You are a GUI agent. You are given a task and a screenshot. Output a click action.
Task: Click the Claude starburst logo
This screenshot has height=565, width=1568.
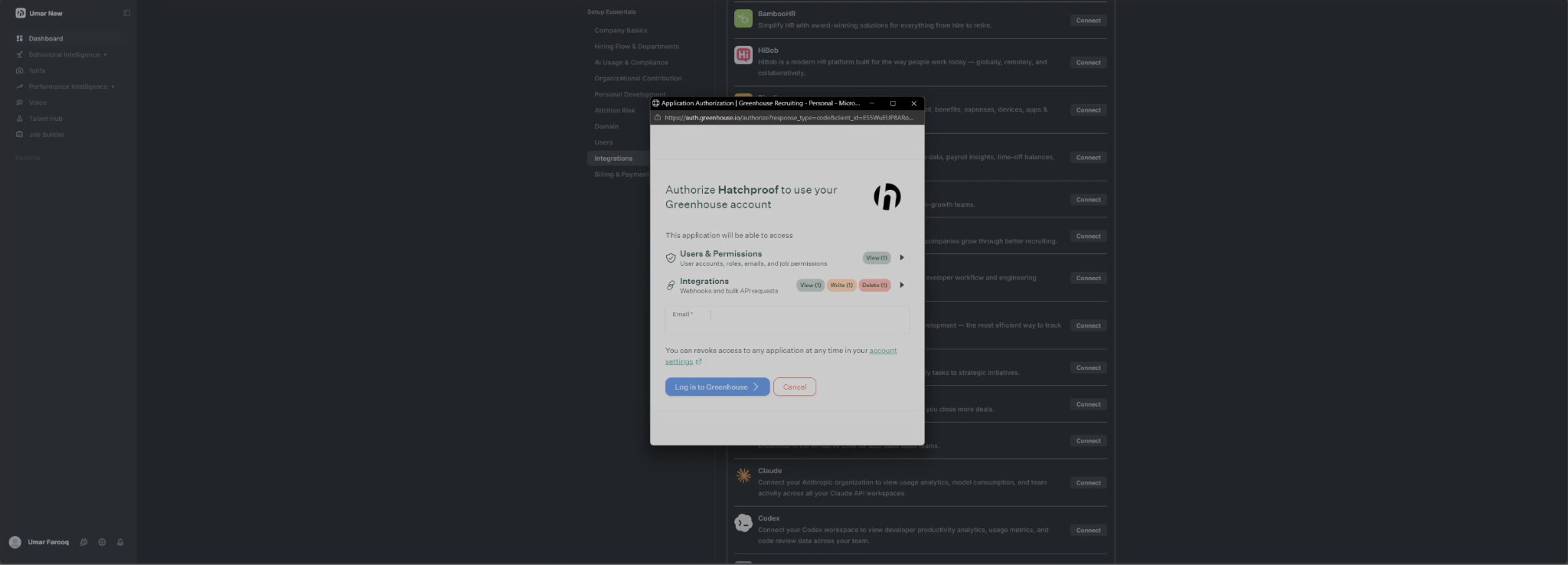[x=743, y=475]
